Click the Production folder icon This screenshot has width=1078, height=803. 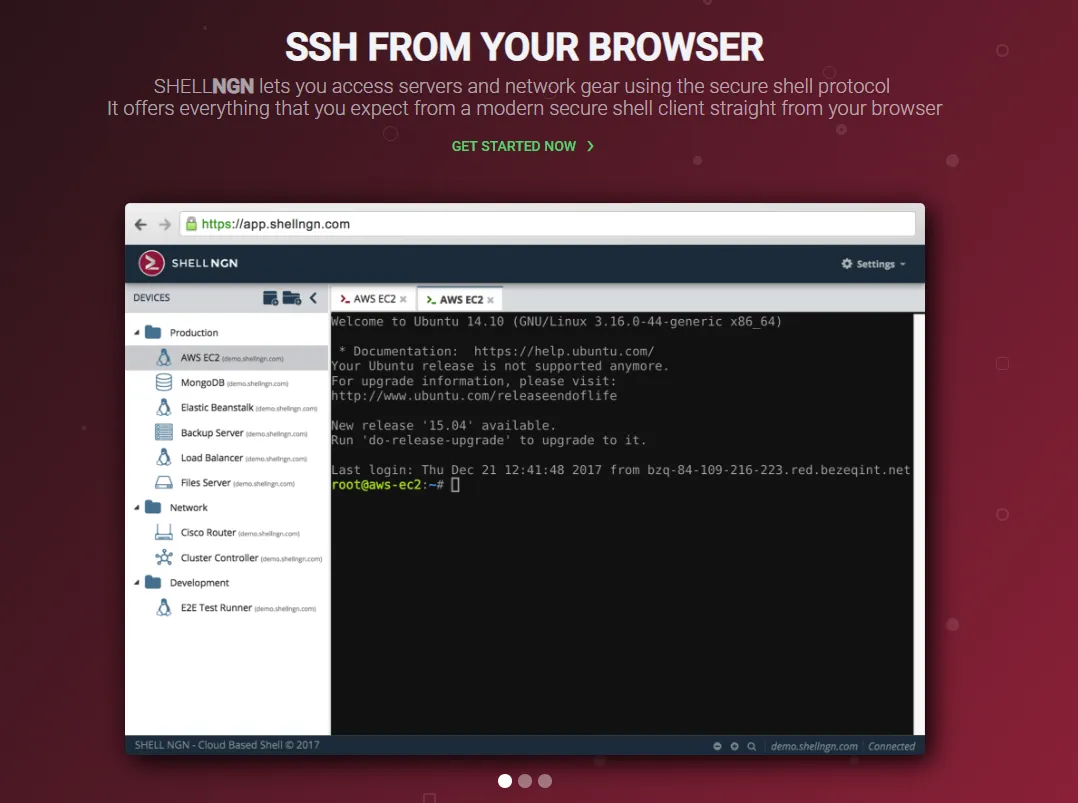[x=153, y=332]
